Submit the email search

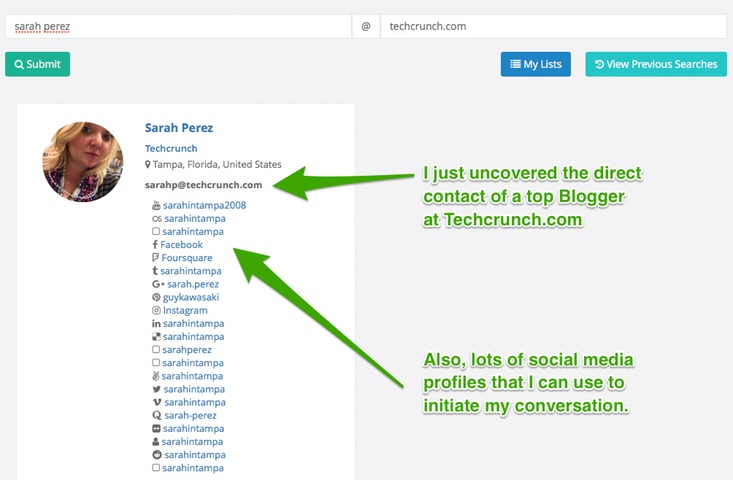(x=37, y=64)
